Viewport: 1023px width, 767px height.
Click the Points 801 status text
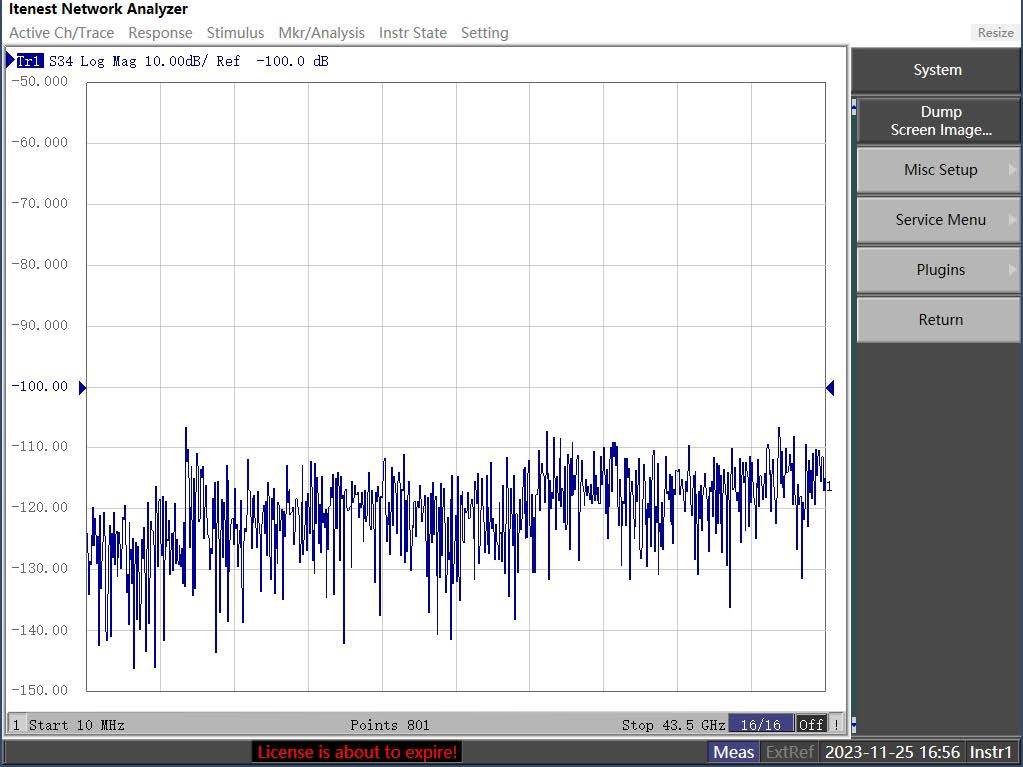tap(389, 725)
